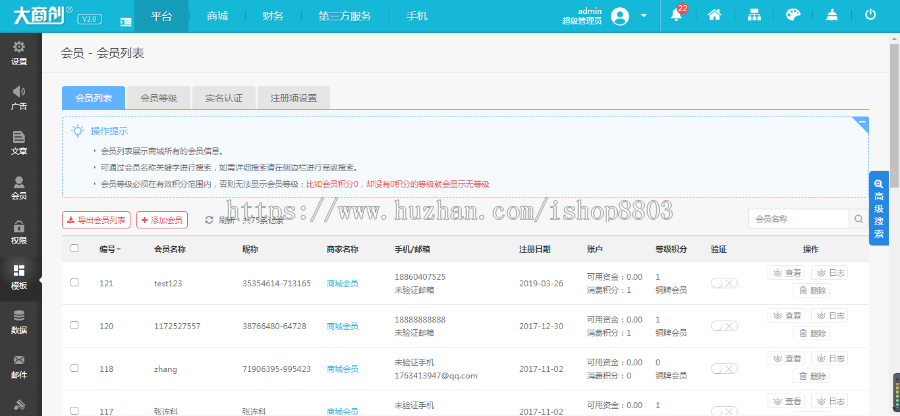900x416 pixels.
Task: Click 添加会员 add member button
Action: tap(162, 220)
